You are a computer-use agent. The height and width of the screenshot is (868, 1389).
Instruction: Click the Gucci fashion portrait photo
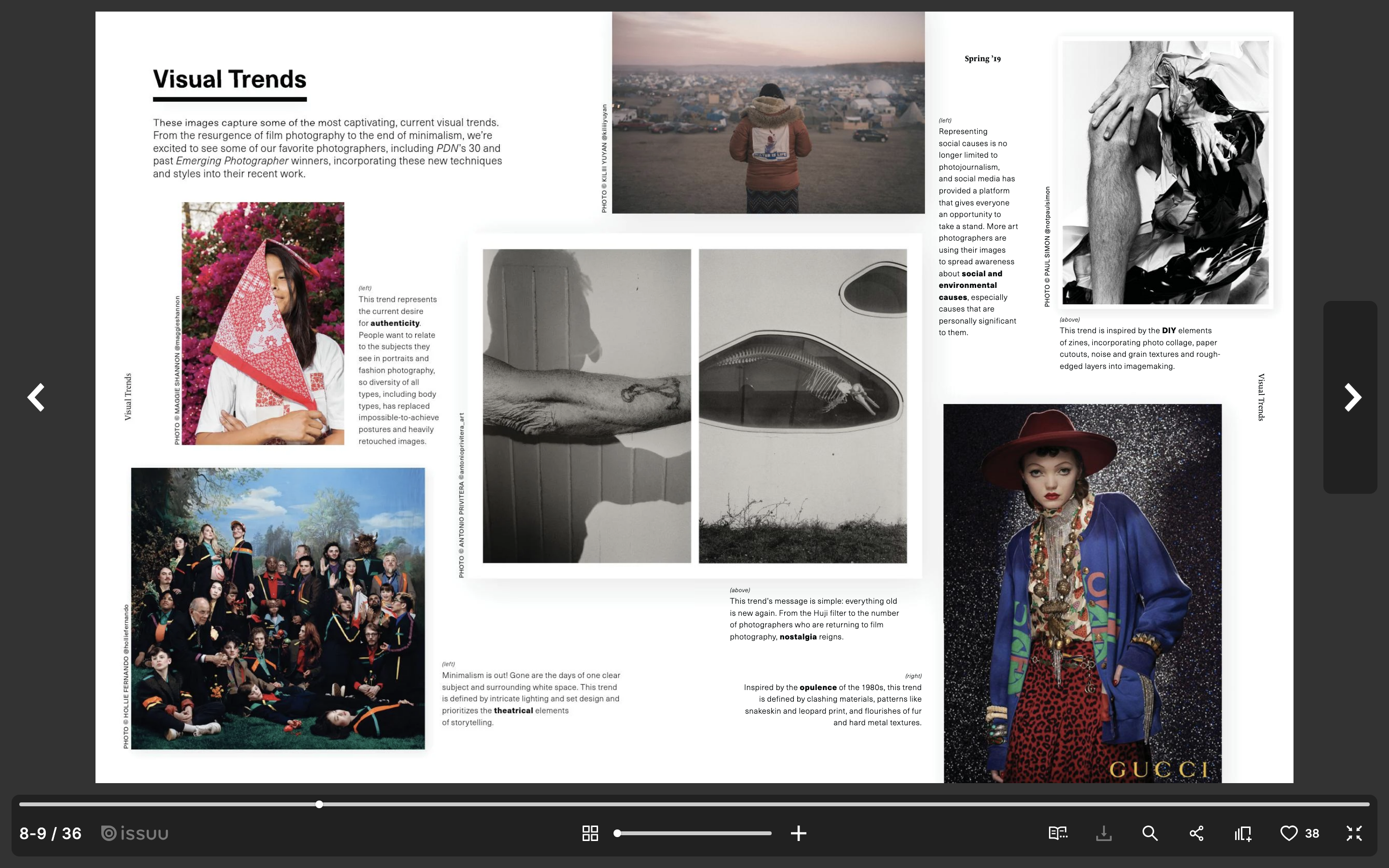tap(1082, 591)
